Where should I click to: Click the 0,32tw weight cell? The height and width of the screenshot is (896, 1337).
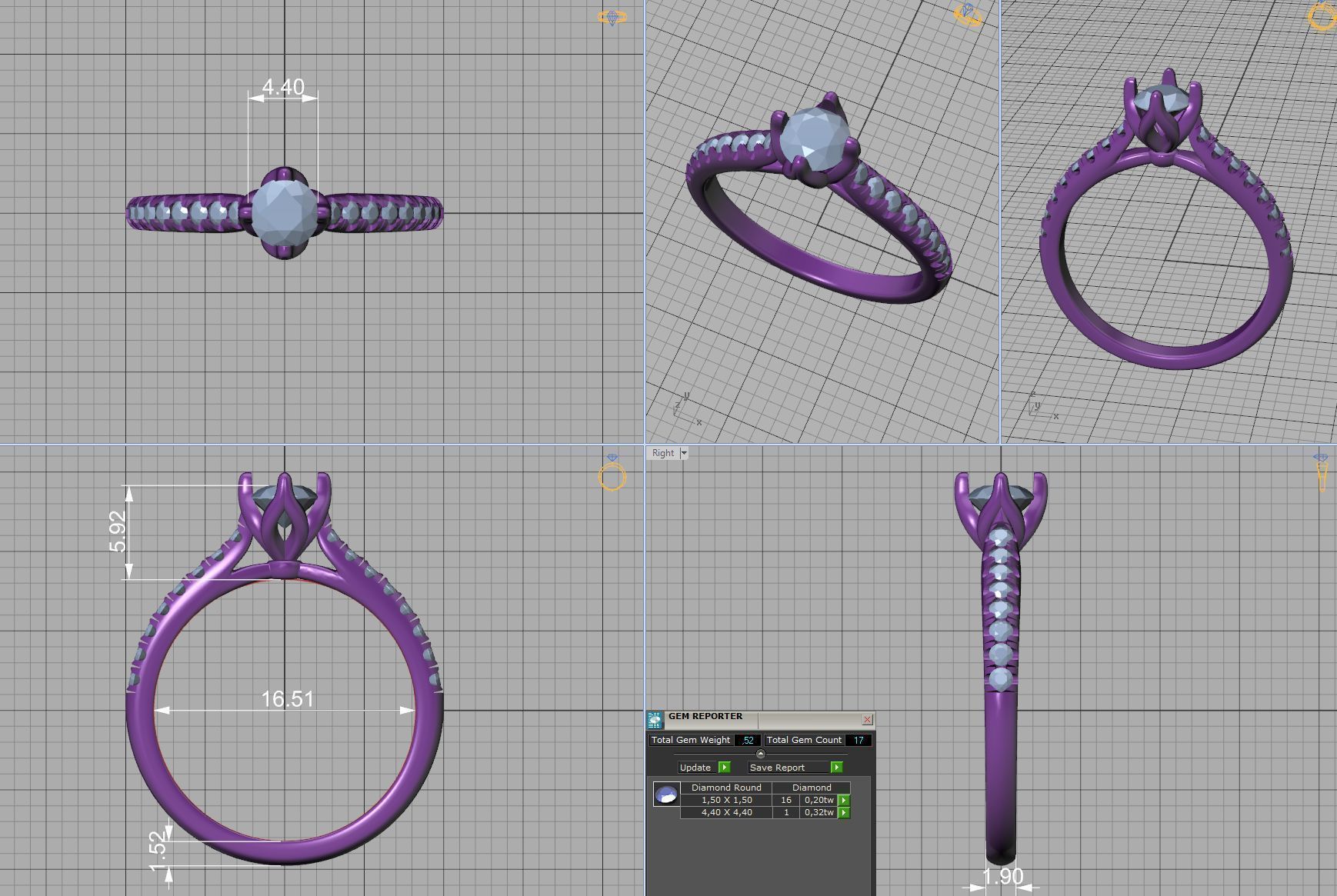point(819,812)
